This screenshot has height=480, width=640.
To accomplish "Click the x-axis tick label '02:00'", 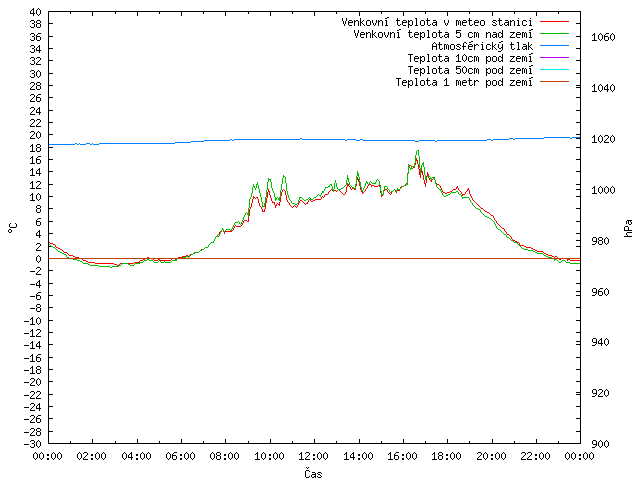I will tap(92, 456).
